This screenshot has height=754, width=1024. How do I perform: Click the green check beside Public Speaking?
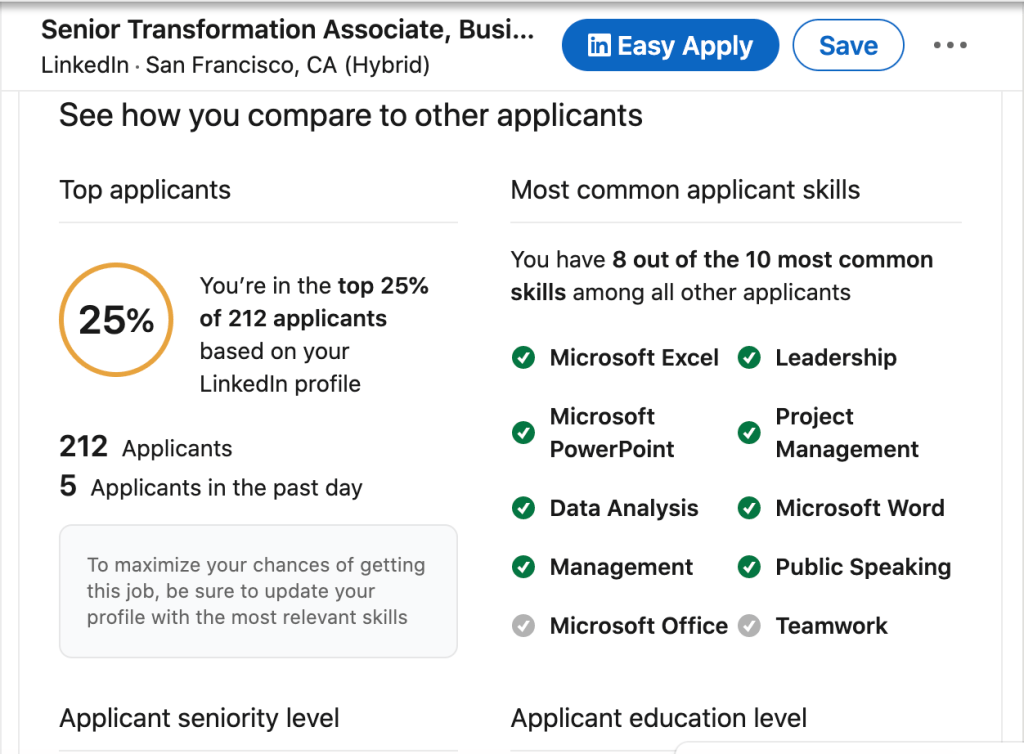click(x=749, y=567)
